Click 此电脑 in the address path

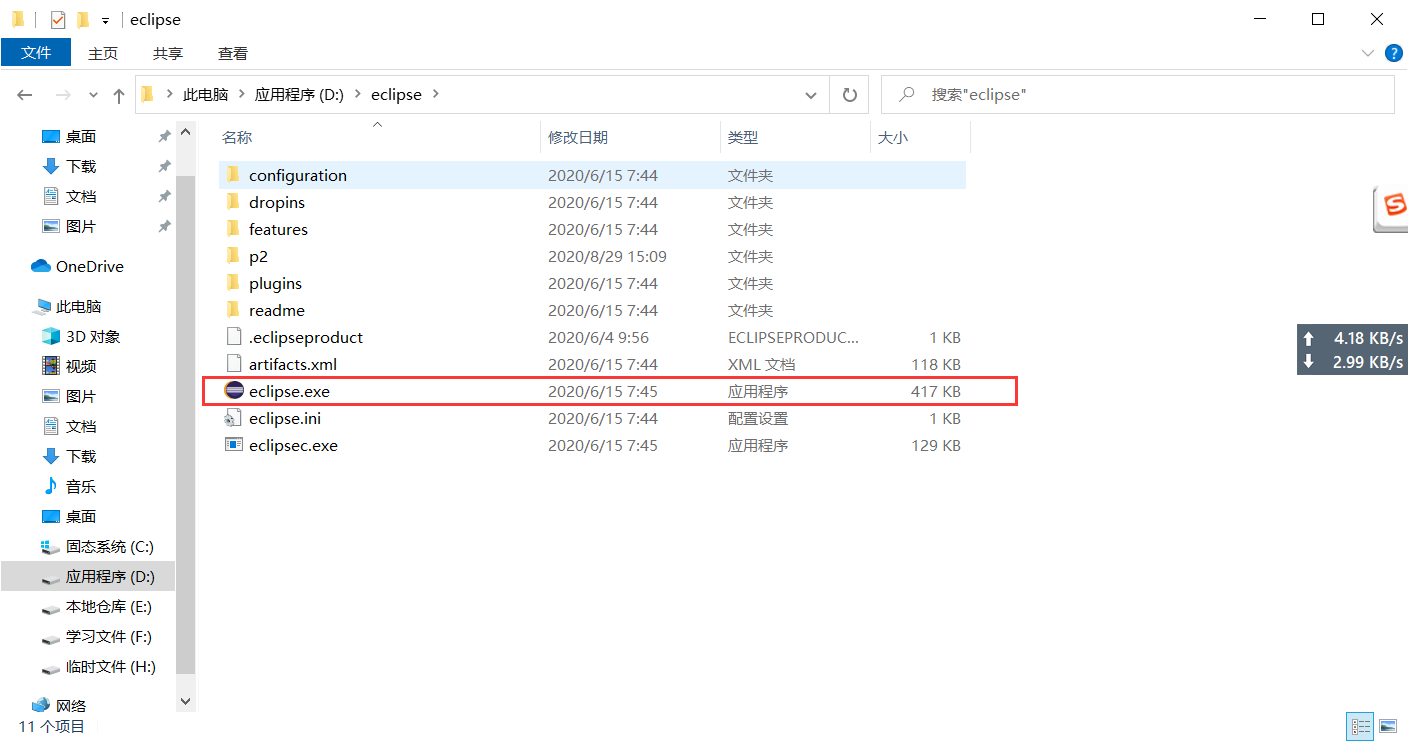point(206,95)
